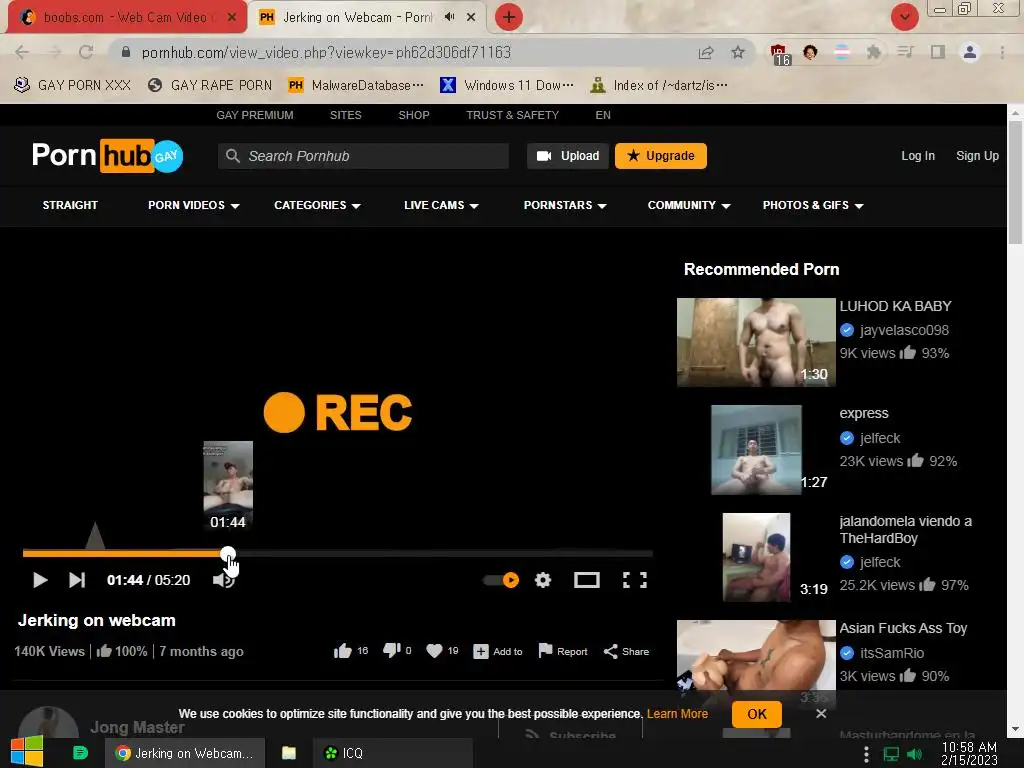Open the EN language selector
Image resolution: width=1024 pixels, height=768 pixels.
point(603,115)
